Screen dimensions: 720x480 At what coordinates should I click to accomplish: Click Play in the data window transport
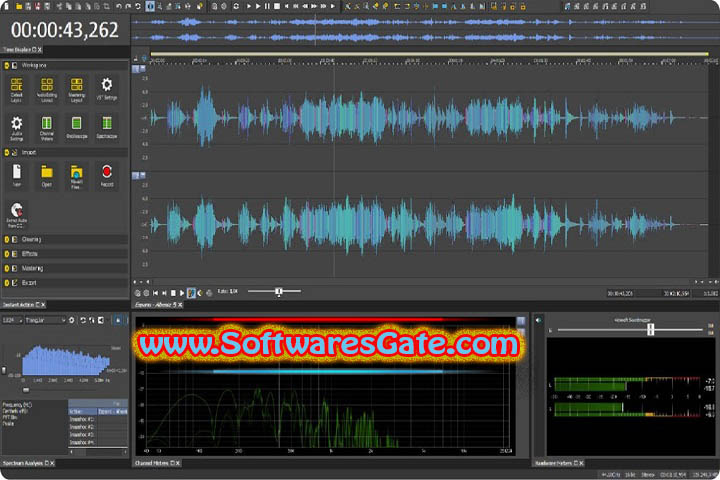coord(182,293)
